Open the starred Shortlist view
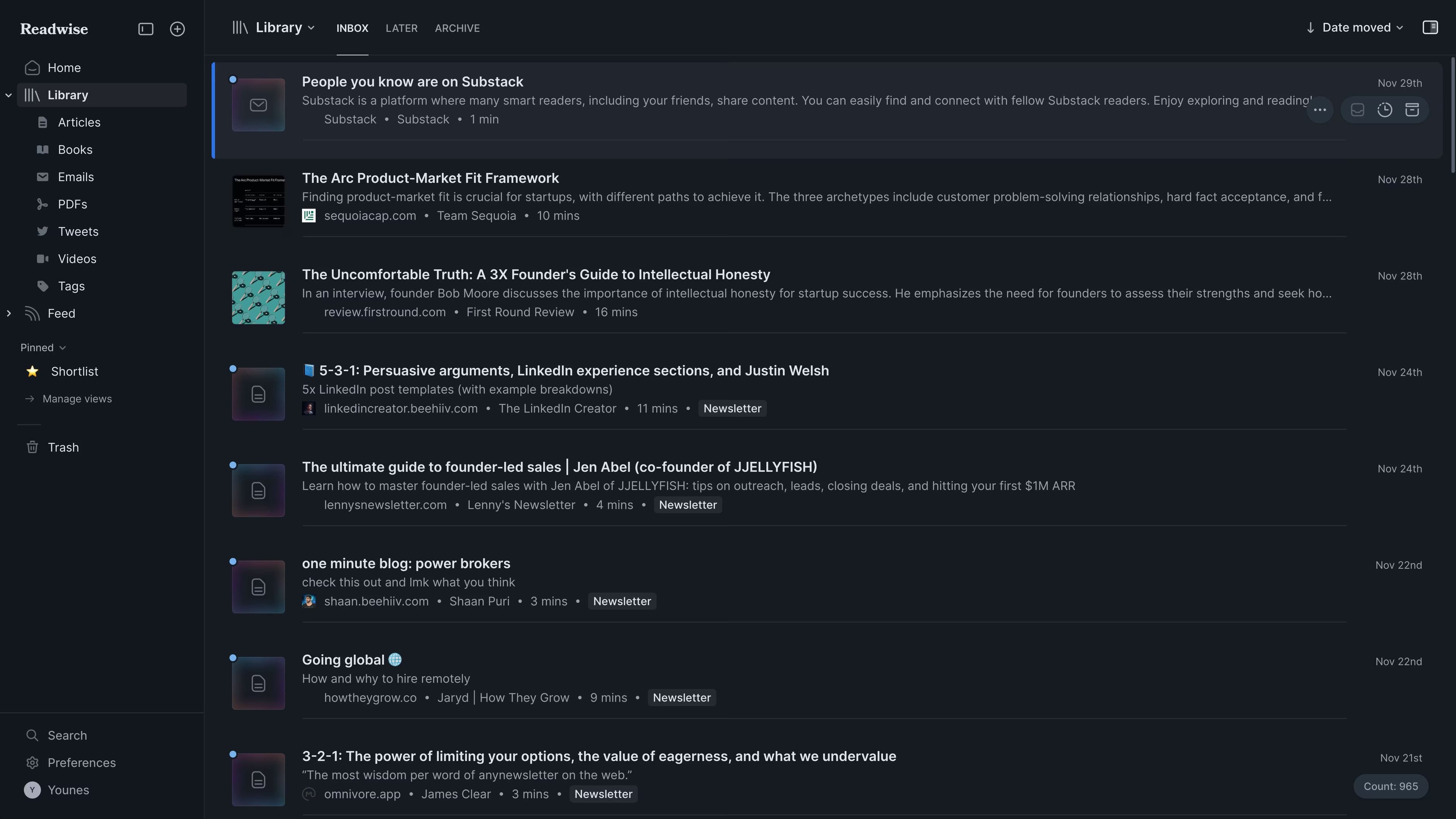This screenshot has width=1456, height=819. coord(74,371)
